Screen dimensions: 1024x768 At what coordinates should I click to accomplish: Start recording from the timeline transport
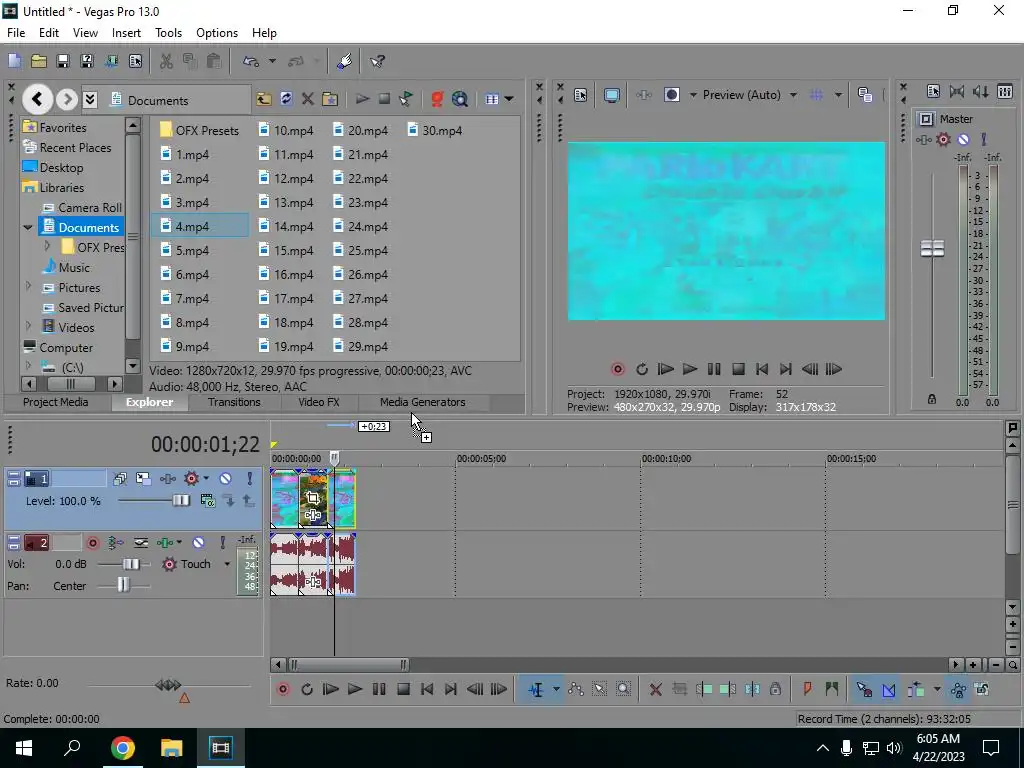(x=283, y=689)
